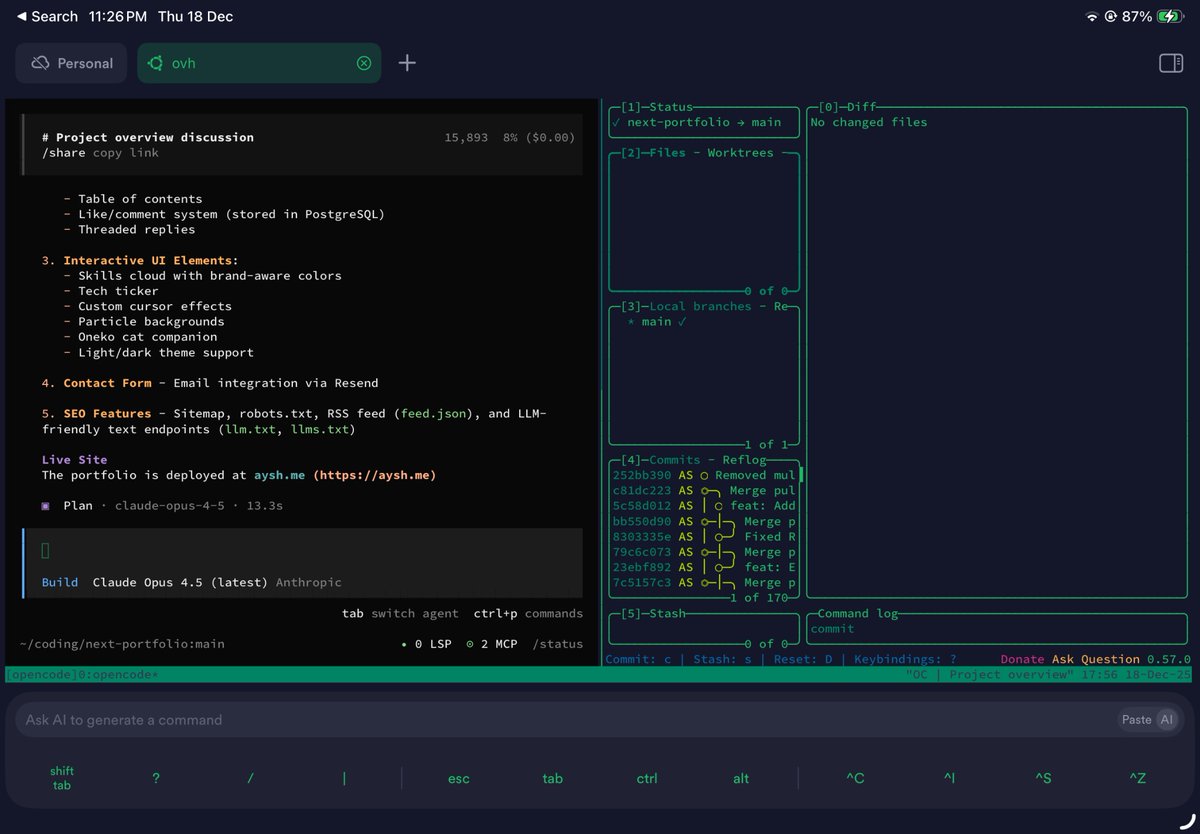The height and width of the screenshot is (834, 1200).
Task: Tap the ^C shortcut key
Action: pyautogui.click(x=855, y=778)
